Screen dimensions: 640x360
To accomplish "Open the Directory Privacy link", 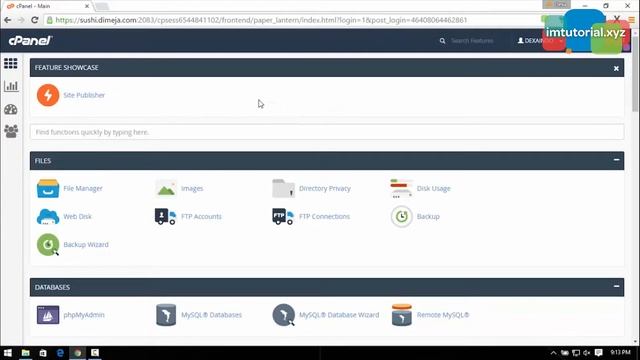I will pyautogui.click(x=324, y=189).
